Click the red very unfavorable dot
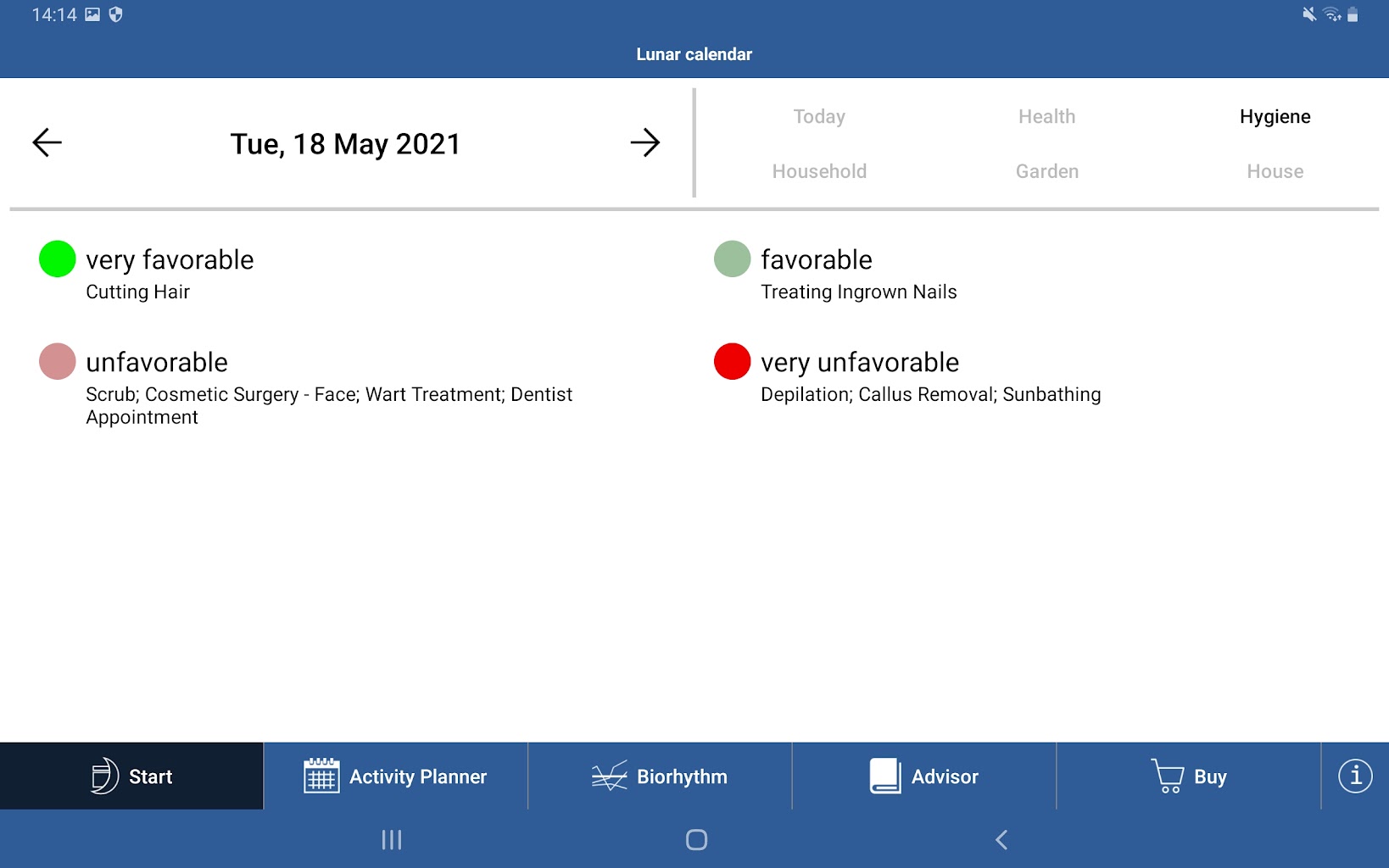The width and height of the screenshot is (1389, 868). point(732,361)
